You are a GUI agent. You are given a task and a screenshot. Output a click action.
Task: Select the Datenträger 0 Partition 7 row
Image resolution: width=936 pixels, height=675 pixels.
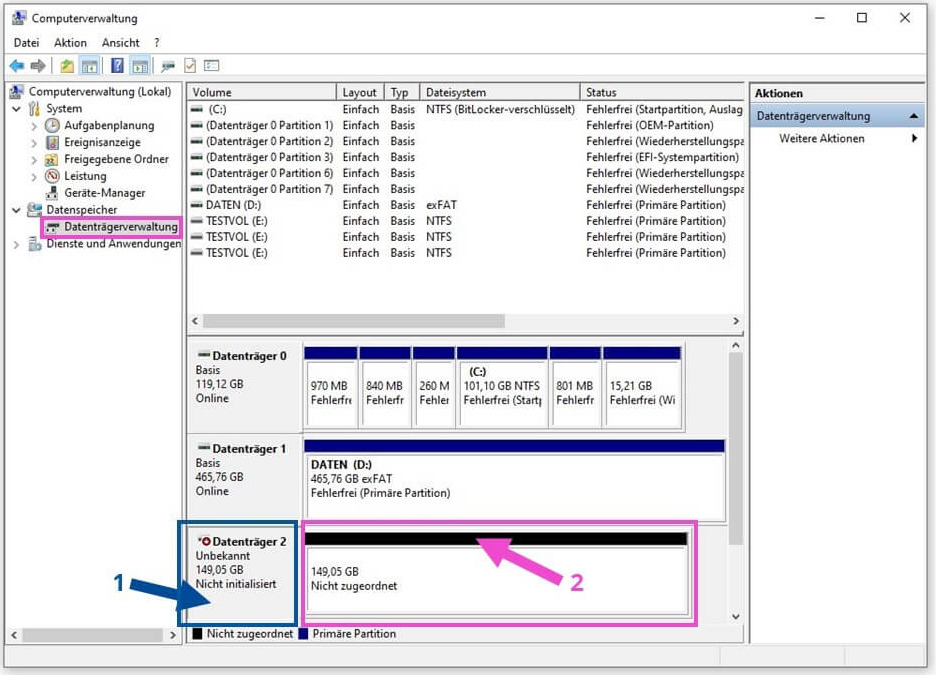click(x=466, y=189)
